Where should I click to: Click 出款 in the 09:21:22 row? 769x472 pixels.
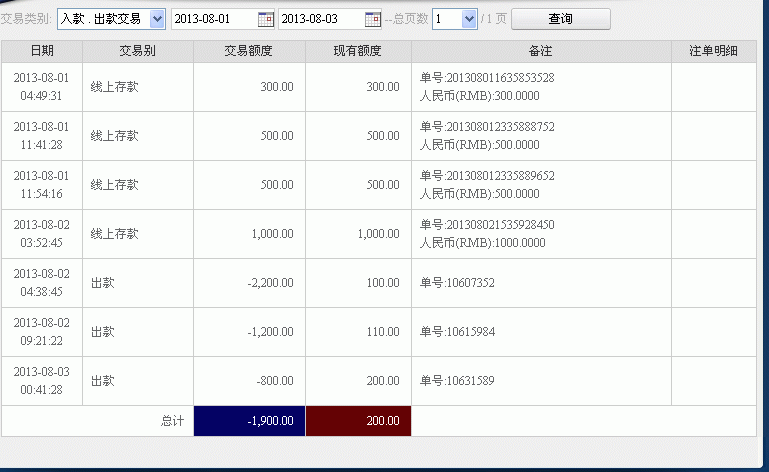point(103,332)
